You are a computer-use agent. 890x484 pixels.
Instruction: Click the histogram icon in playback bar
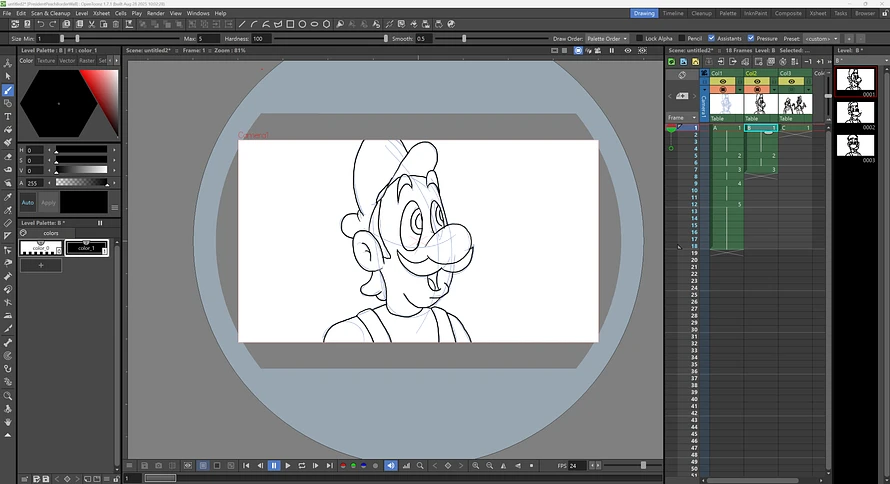(406, 466)
